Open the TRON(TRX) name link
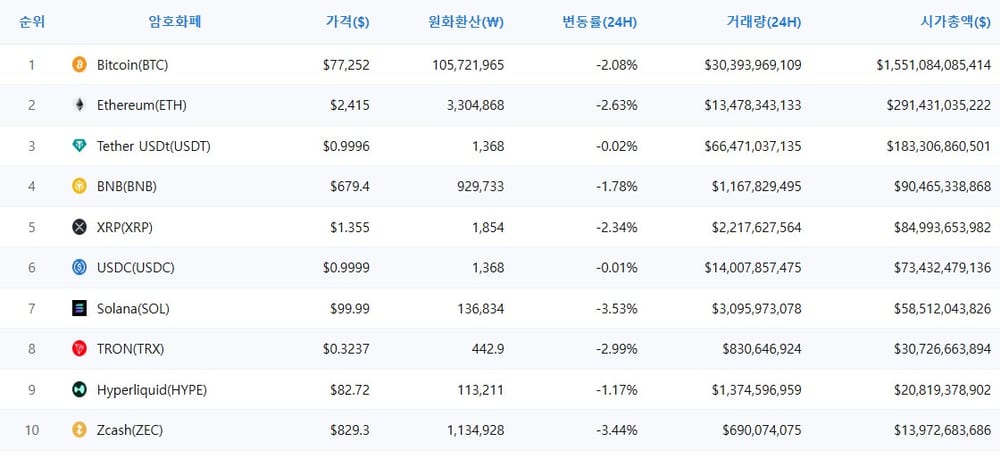Image resolution: width=1000 pixels, height=459 pixels. (131, 349)
